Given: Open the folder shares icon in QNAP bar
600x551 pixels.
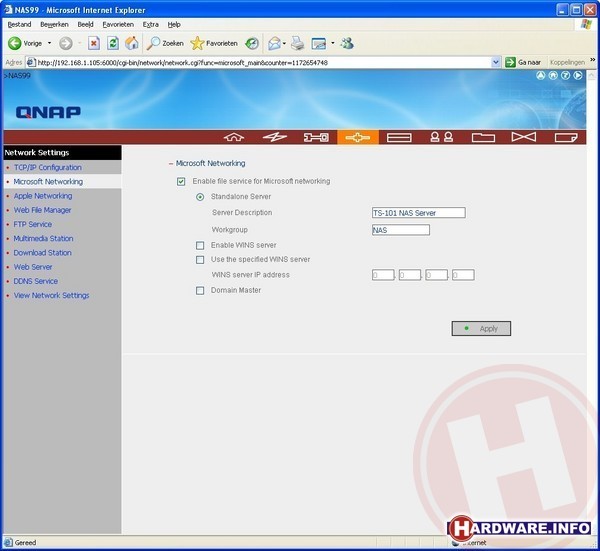Looking at the screenshot, I should click(483, 137).
